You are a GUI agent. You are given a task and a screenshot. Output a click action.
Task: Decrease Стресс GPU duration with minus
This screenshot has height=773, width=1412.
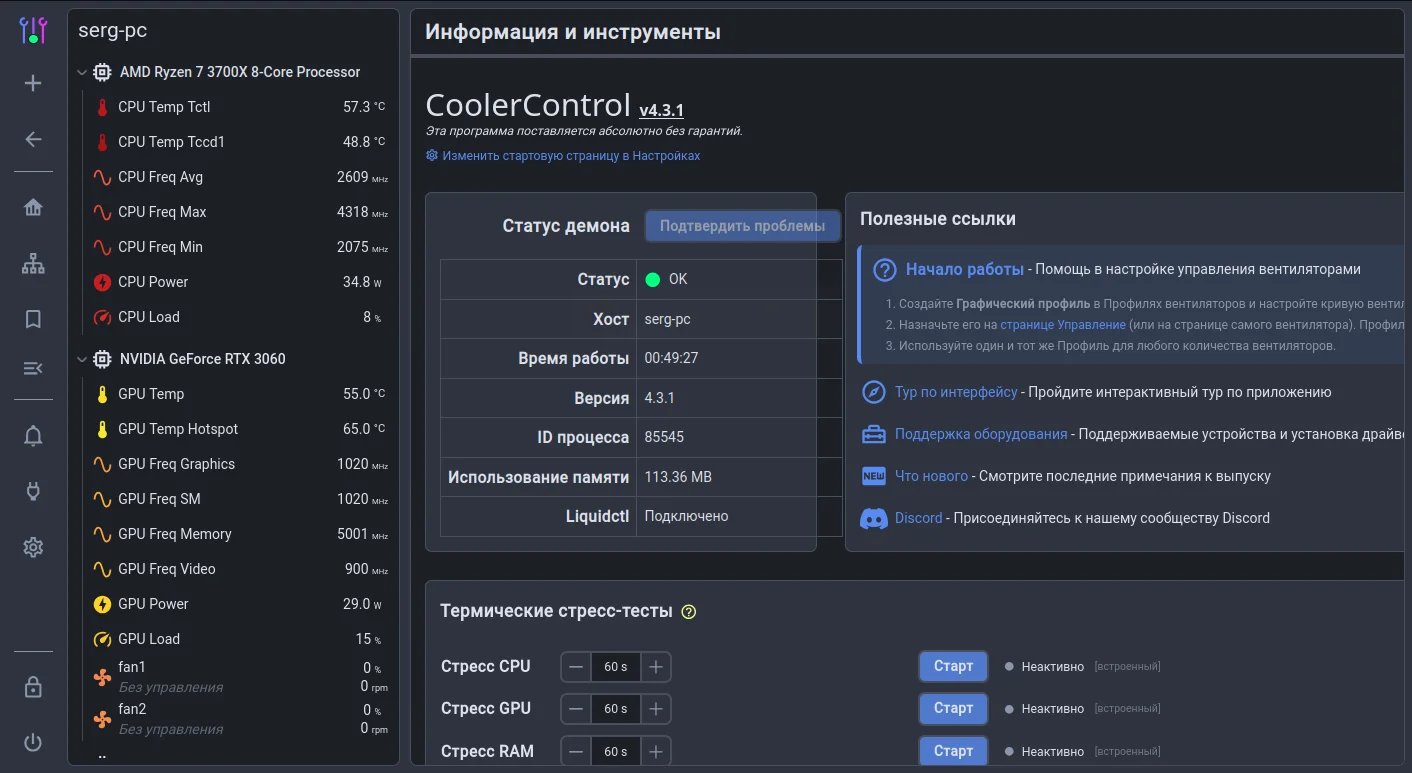tap(576, 709)
